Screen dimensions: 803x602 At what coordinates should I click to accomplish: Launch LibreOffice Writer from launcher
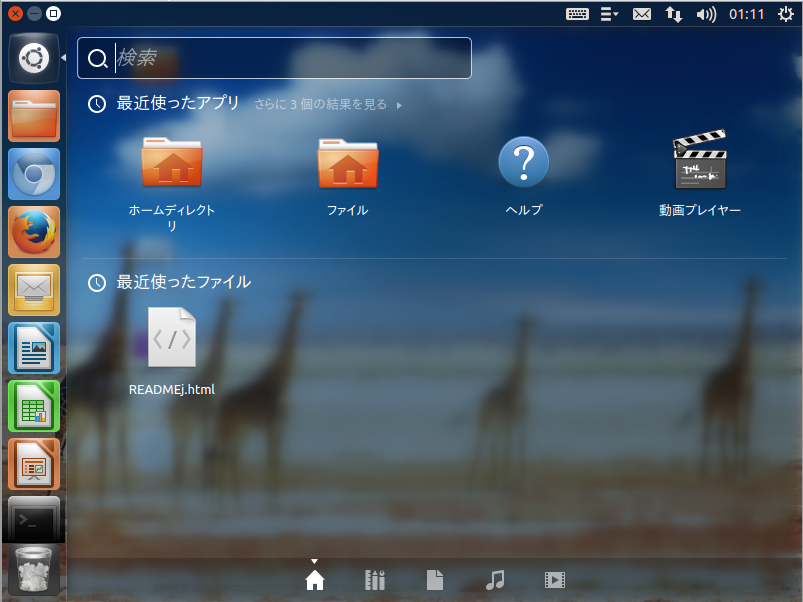pos(34,348)
